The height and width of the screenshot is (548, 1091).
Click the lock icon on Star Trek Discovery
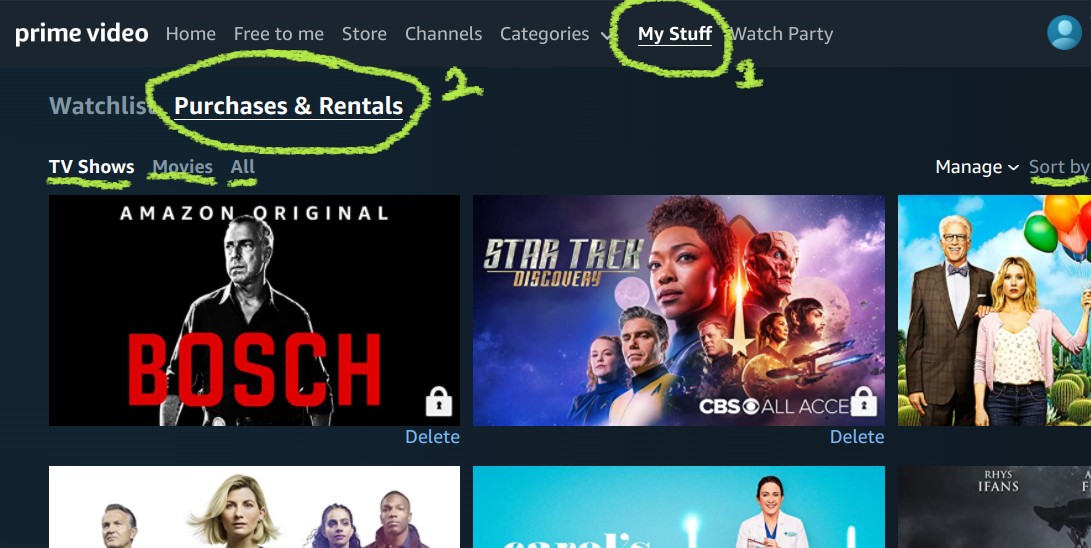coord(863,402)
